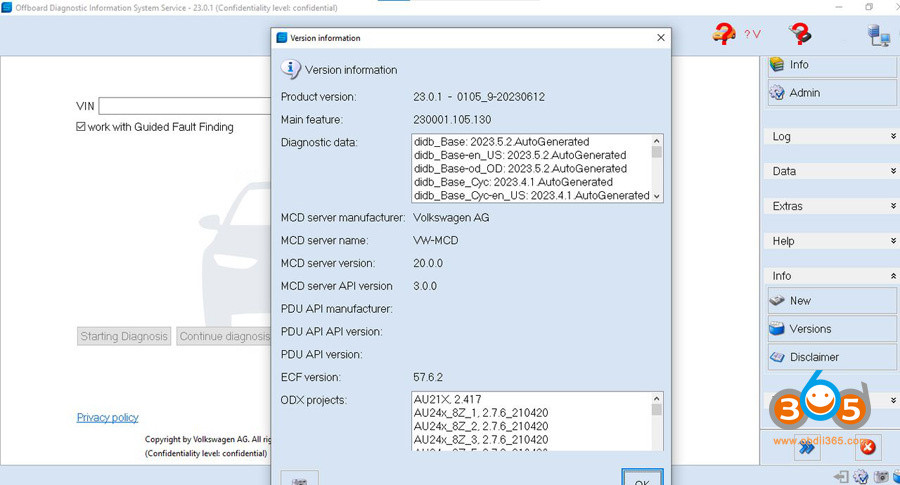Open the Disclaimer button
This screenshot has height=485, width=900.
(832, 357)
